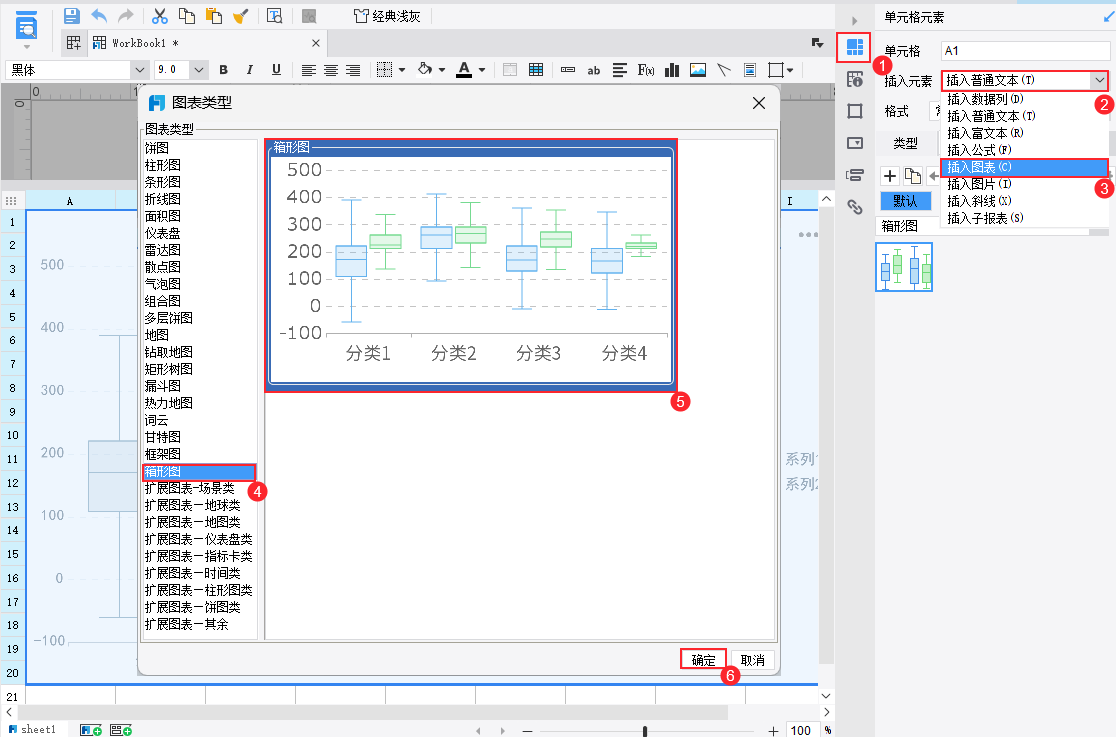The width and height of the screenshot is (1116, 737).
Task: Align text center
Action: tap(331, 70)
